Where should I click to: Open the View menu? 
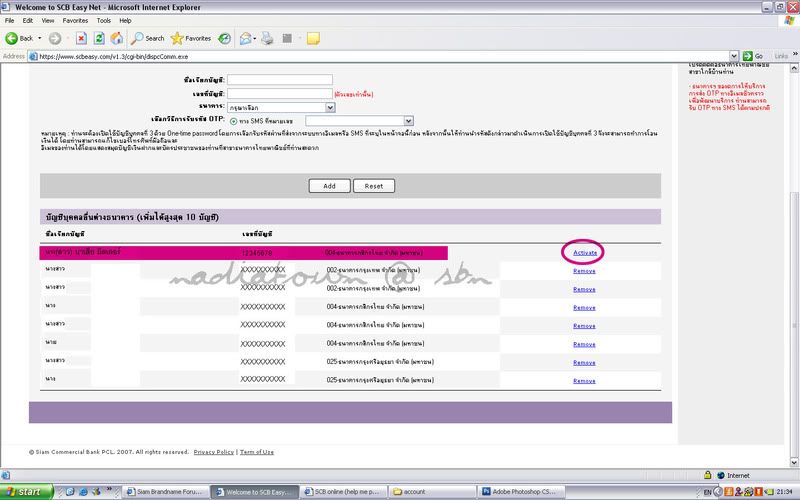(x=48, y=20)
